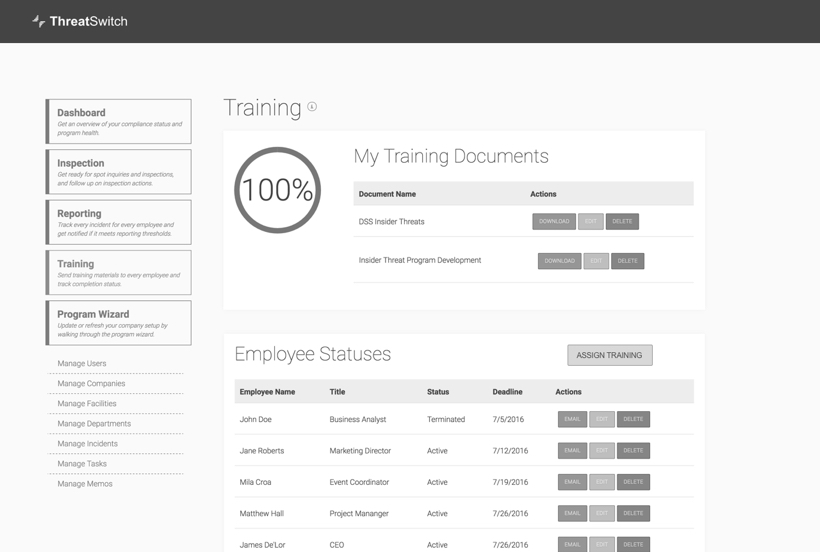This screenshot has width=820, height=552.
Task: Open the Reporting sidebar item
Action: (119, 222)
